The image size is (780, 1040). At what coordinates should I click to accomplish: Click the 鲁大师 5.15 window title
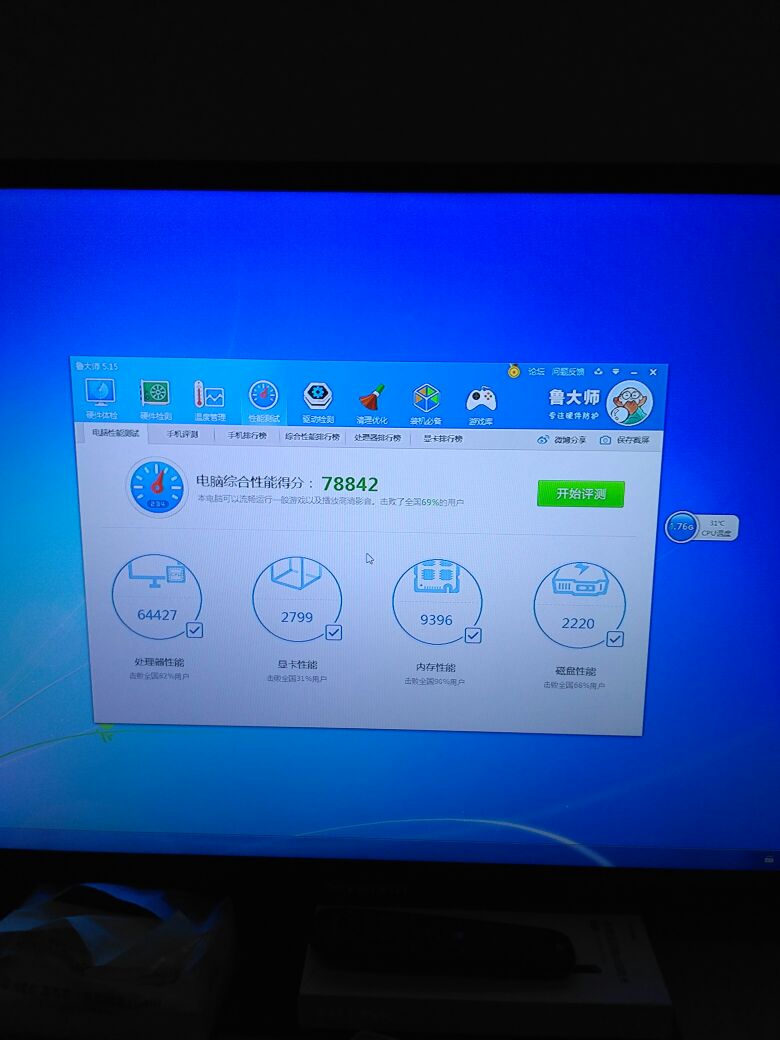[x=97, y=366]
